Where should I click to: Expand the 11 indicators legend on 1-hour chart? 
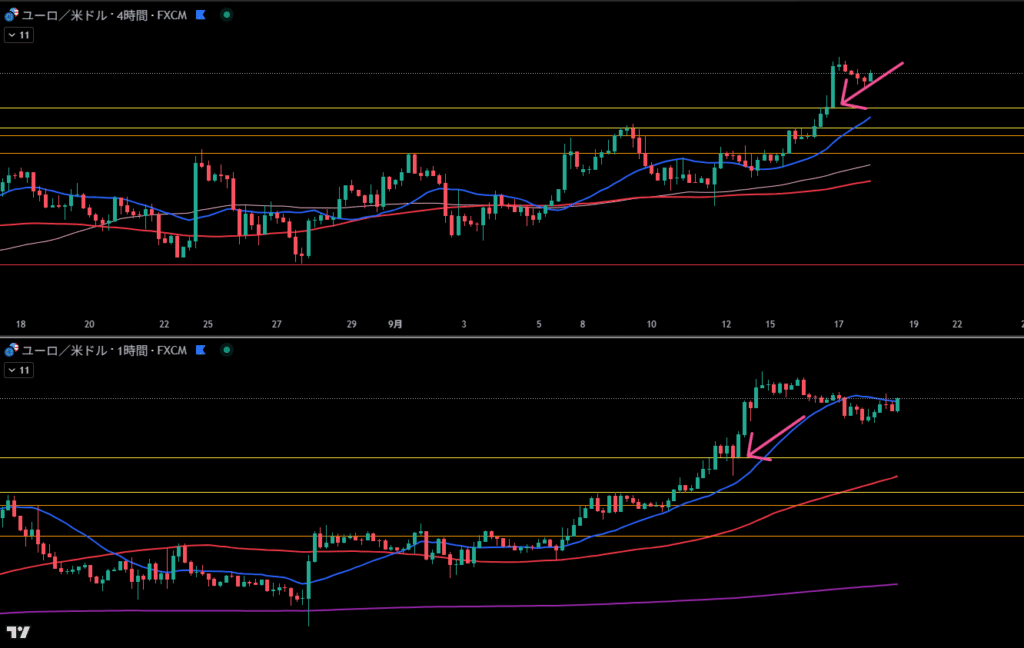[18, 370]
